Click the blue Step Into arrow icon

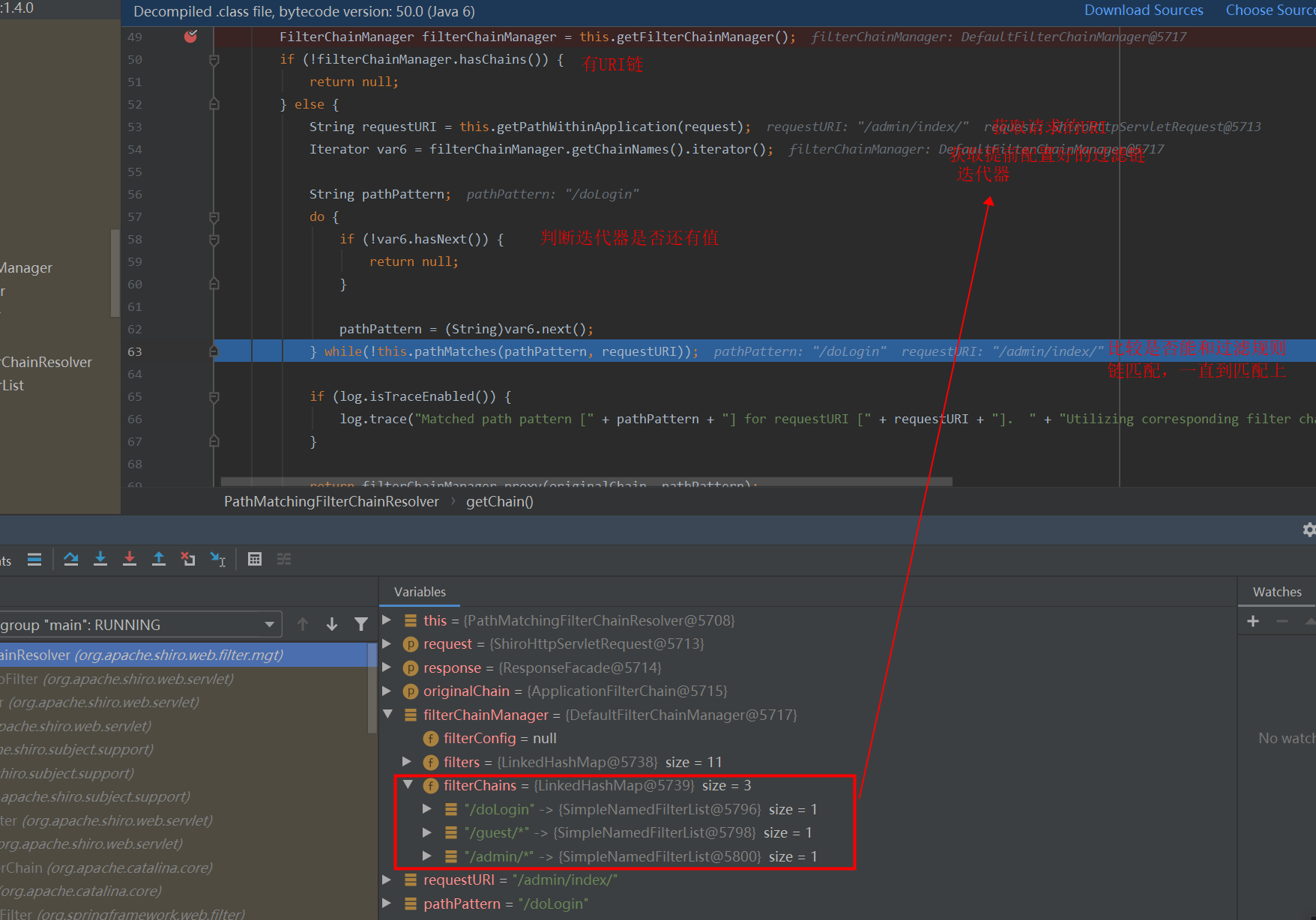pyautogui.click(x=100, y=559)
